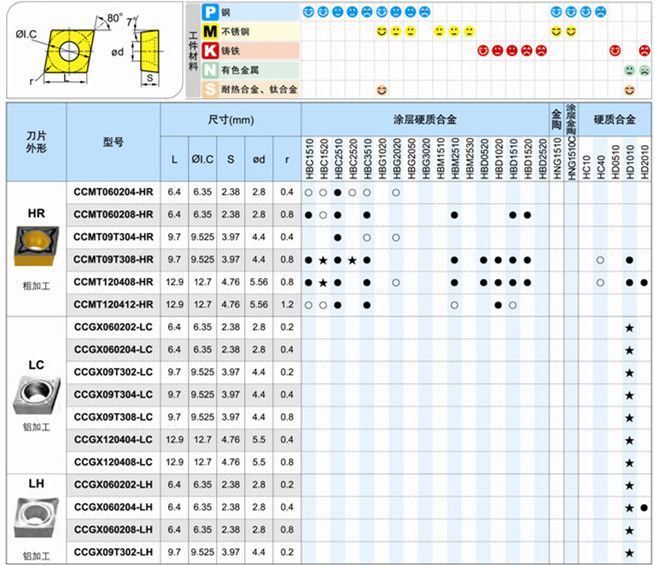Click the green N non-ferrous metal icon

[x=210, y=70]
